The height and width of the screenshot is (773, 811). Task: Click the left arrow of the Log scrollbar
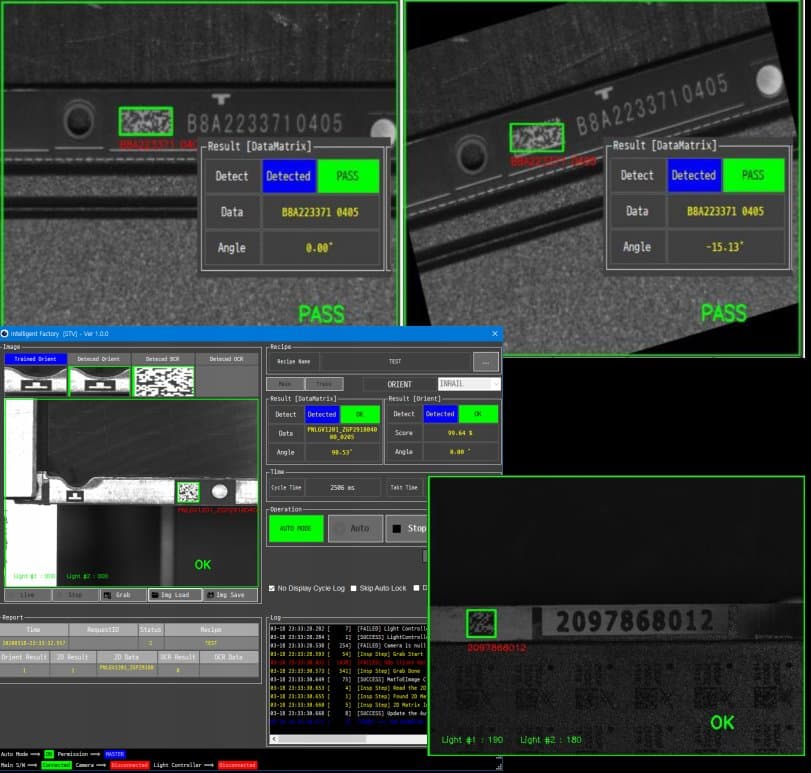click(275, 739)
